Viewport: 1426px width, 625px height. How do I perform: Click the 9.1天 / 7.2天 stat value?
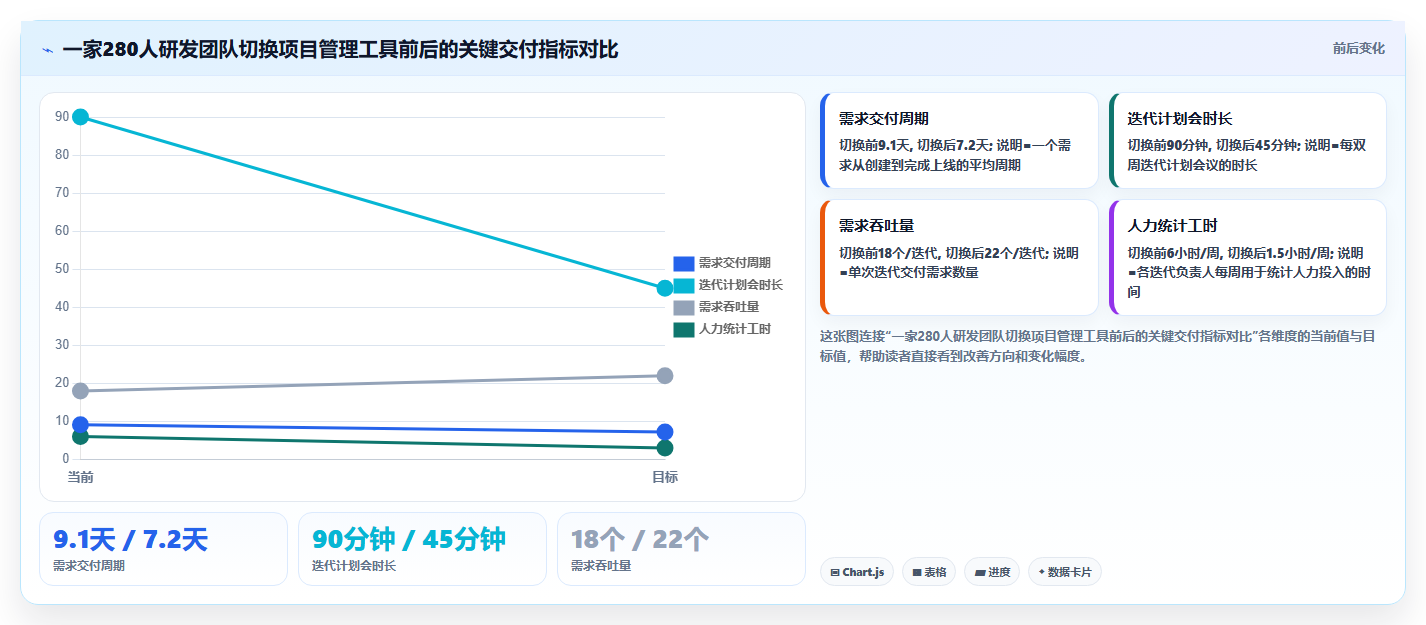point(130,540)
